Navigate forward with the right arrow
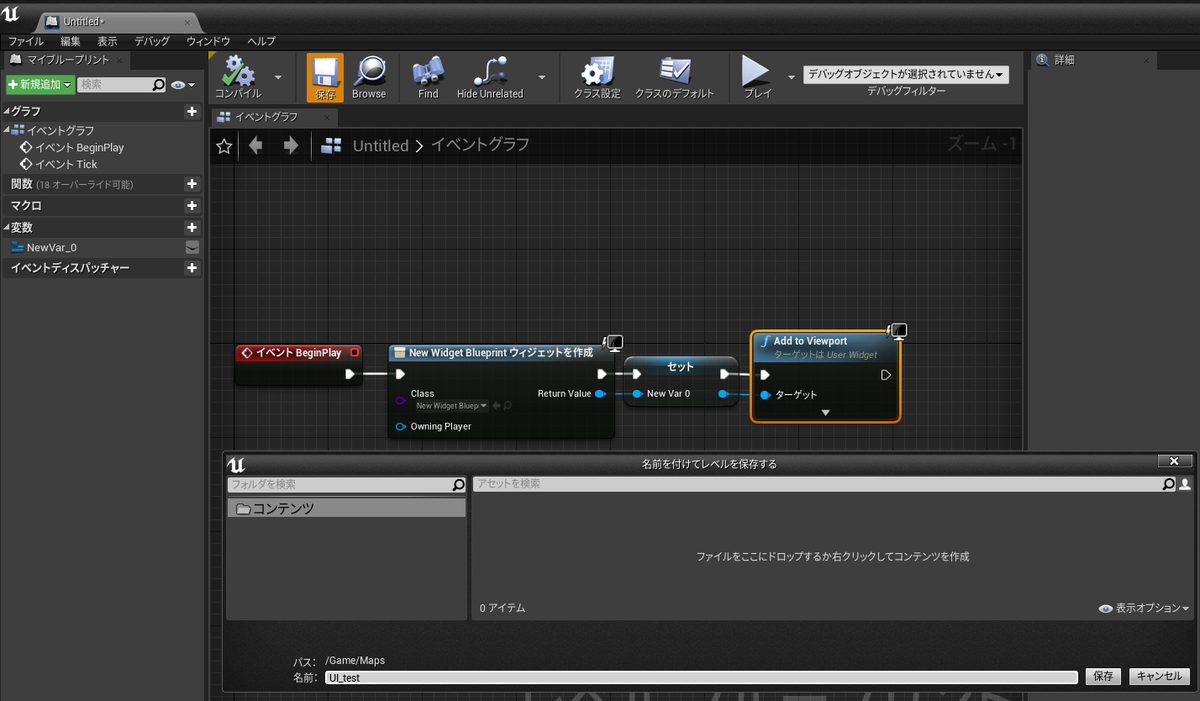 pyautogui.click(x=291, y=146)
